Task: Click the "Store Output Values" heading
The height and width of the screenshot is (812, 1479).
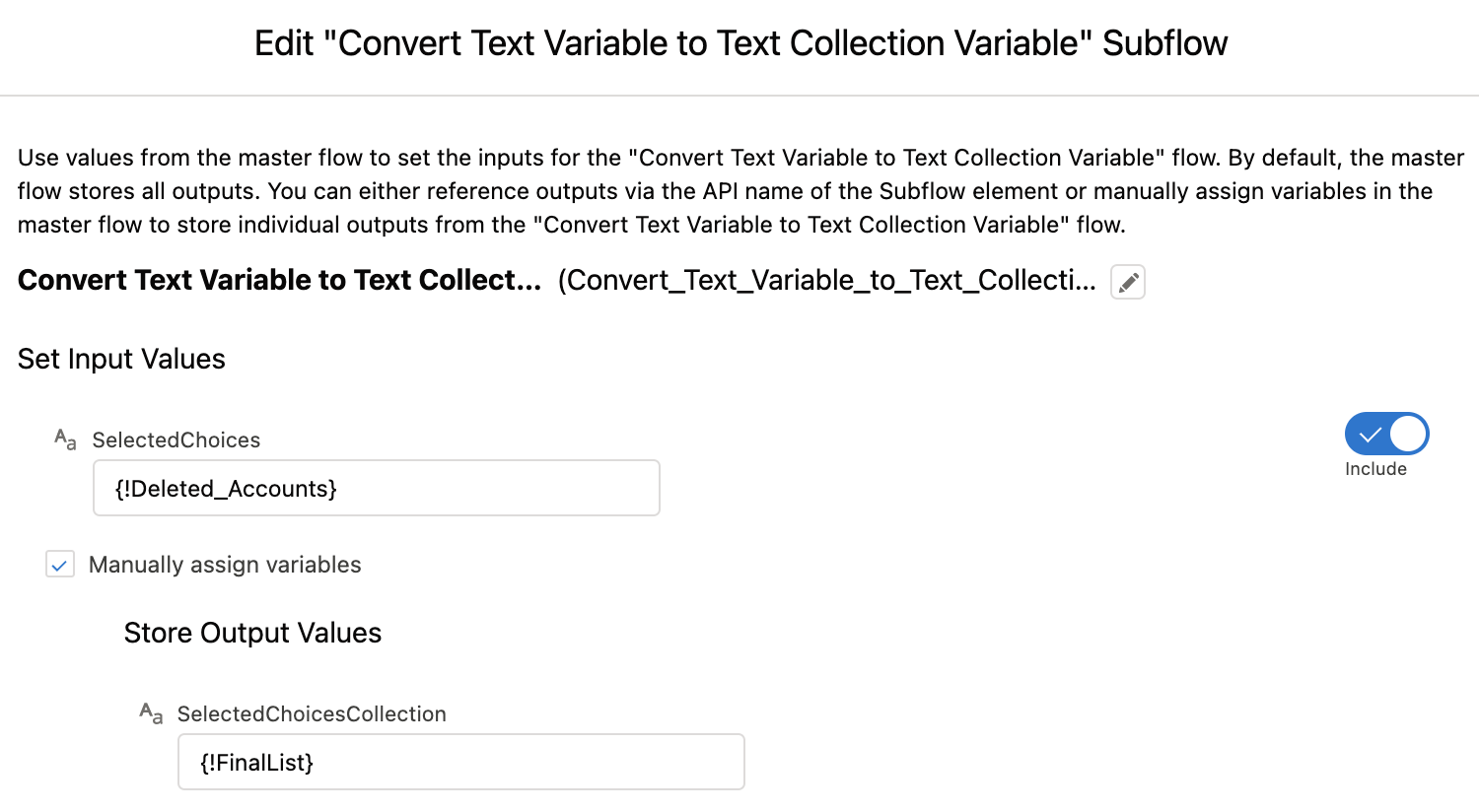Action: click(x=252, y=633)
